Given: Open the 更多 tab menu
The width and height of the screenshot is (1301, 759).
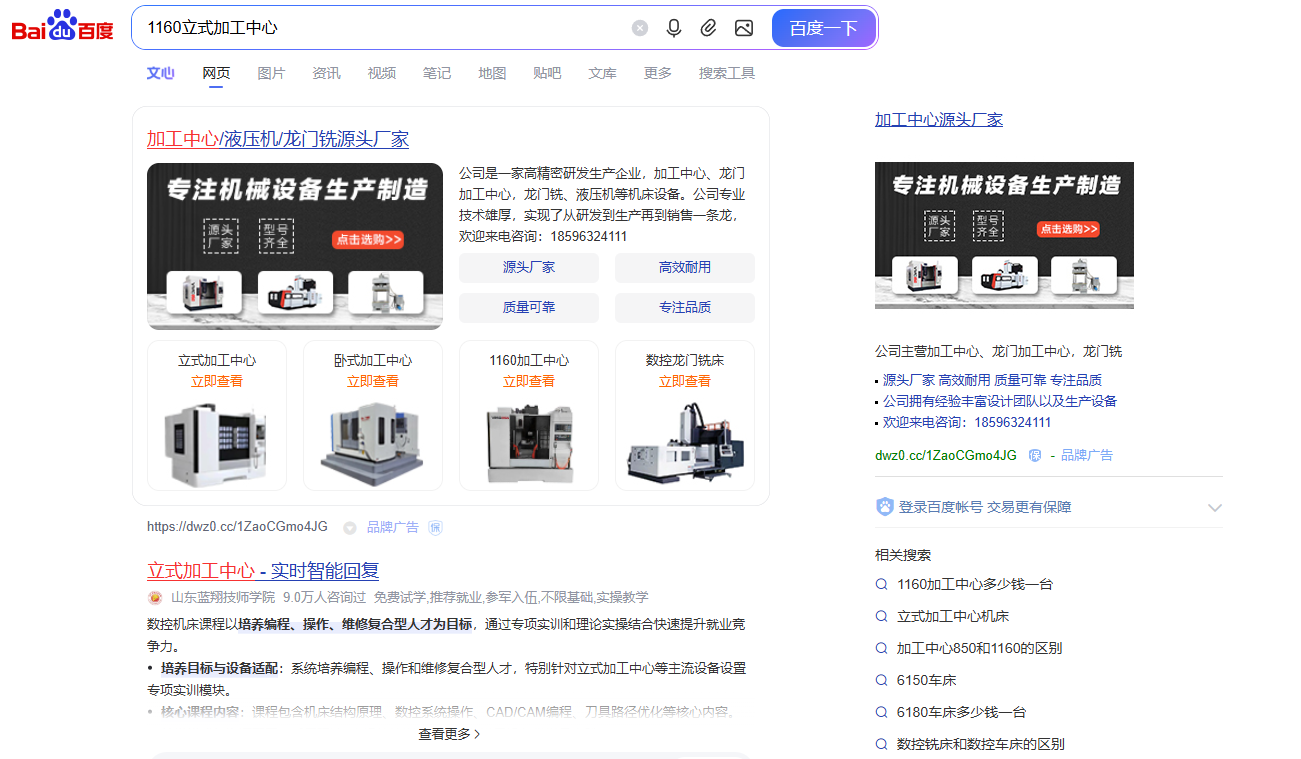Looking at the screenshot, I should 658,73.
